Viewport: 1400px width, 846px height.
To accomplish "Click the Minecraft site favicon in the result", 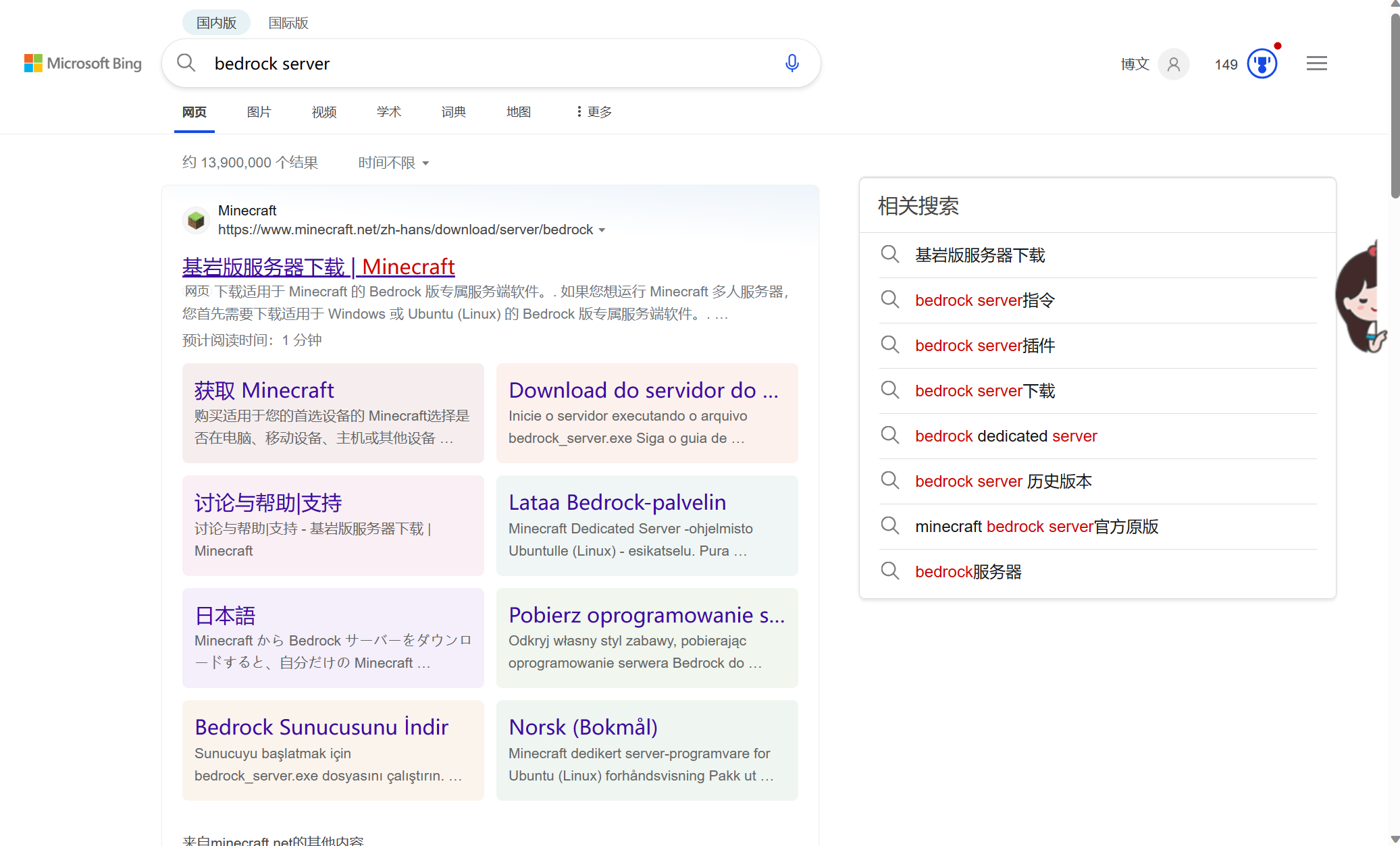I will point(196,219).
